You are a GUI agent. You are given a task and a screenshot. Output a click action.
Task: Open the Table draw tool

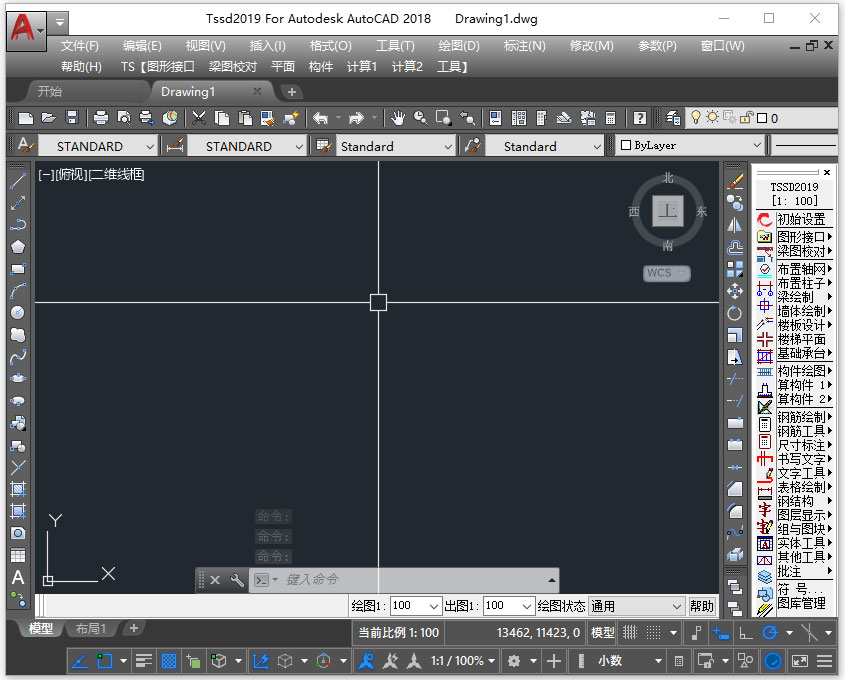coord(18,556)
